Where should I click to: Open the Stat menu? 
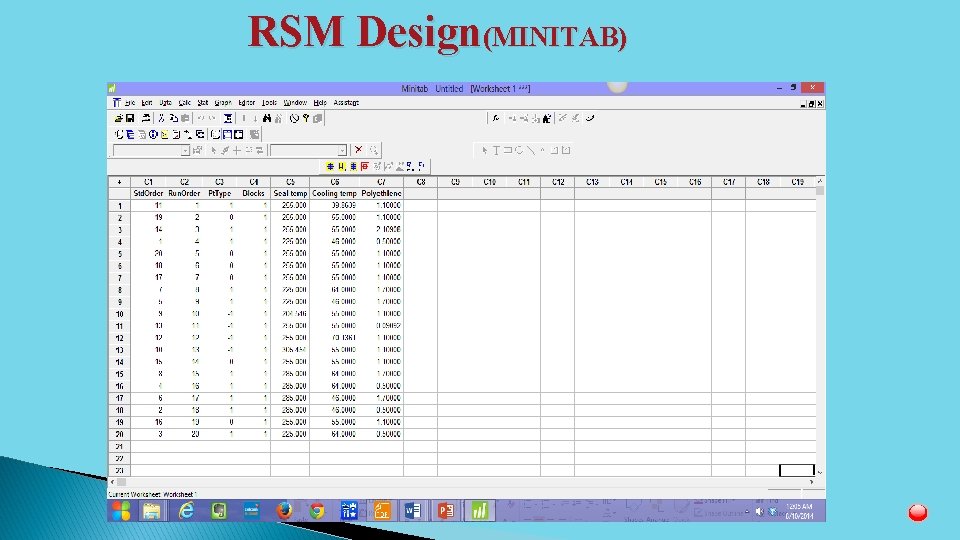coord(203,103)
